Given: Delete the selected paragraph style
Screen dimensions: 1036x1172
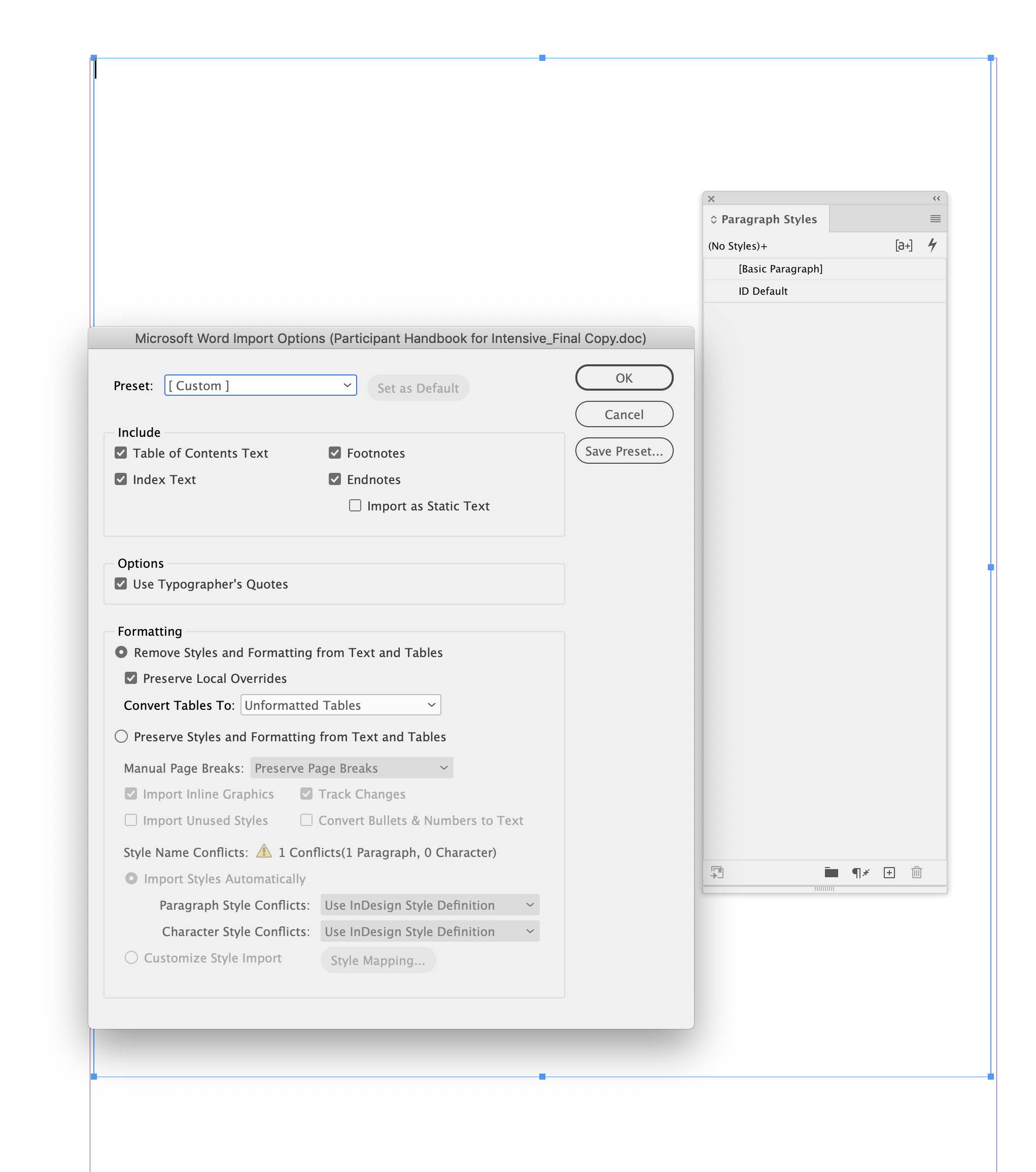Looking at the screenshot, I should [916, 872].
